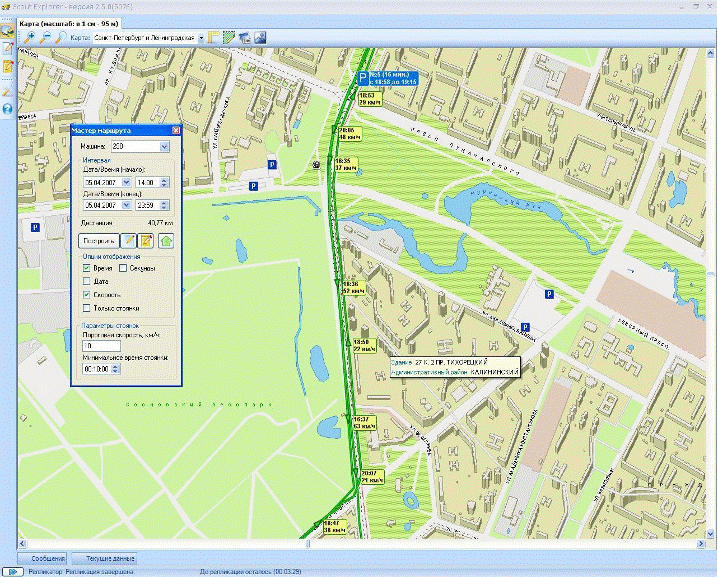Viewport: 718px width, 577px height.
Task: Click the speed threshold input field
Action: 101,346
